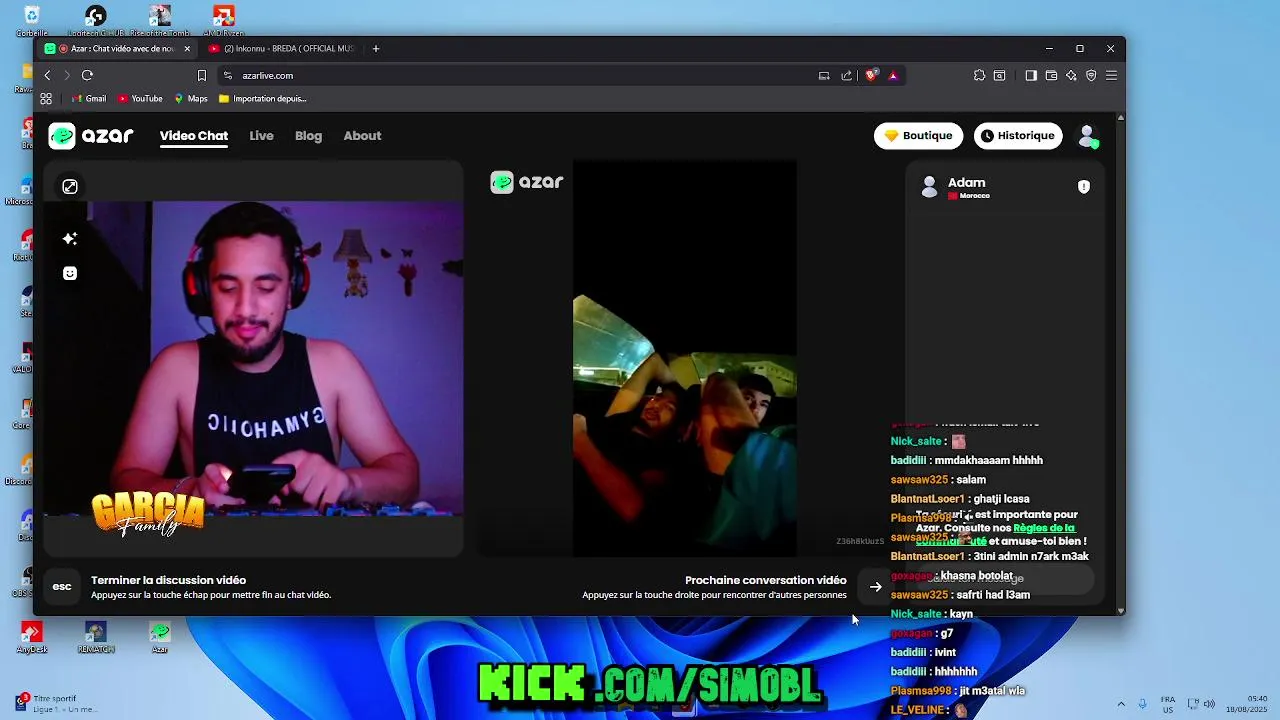Expand the Importation depuis bookmarks folder
1280x720 pixels.
coord(262,98)
